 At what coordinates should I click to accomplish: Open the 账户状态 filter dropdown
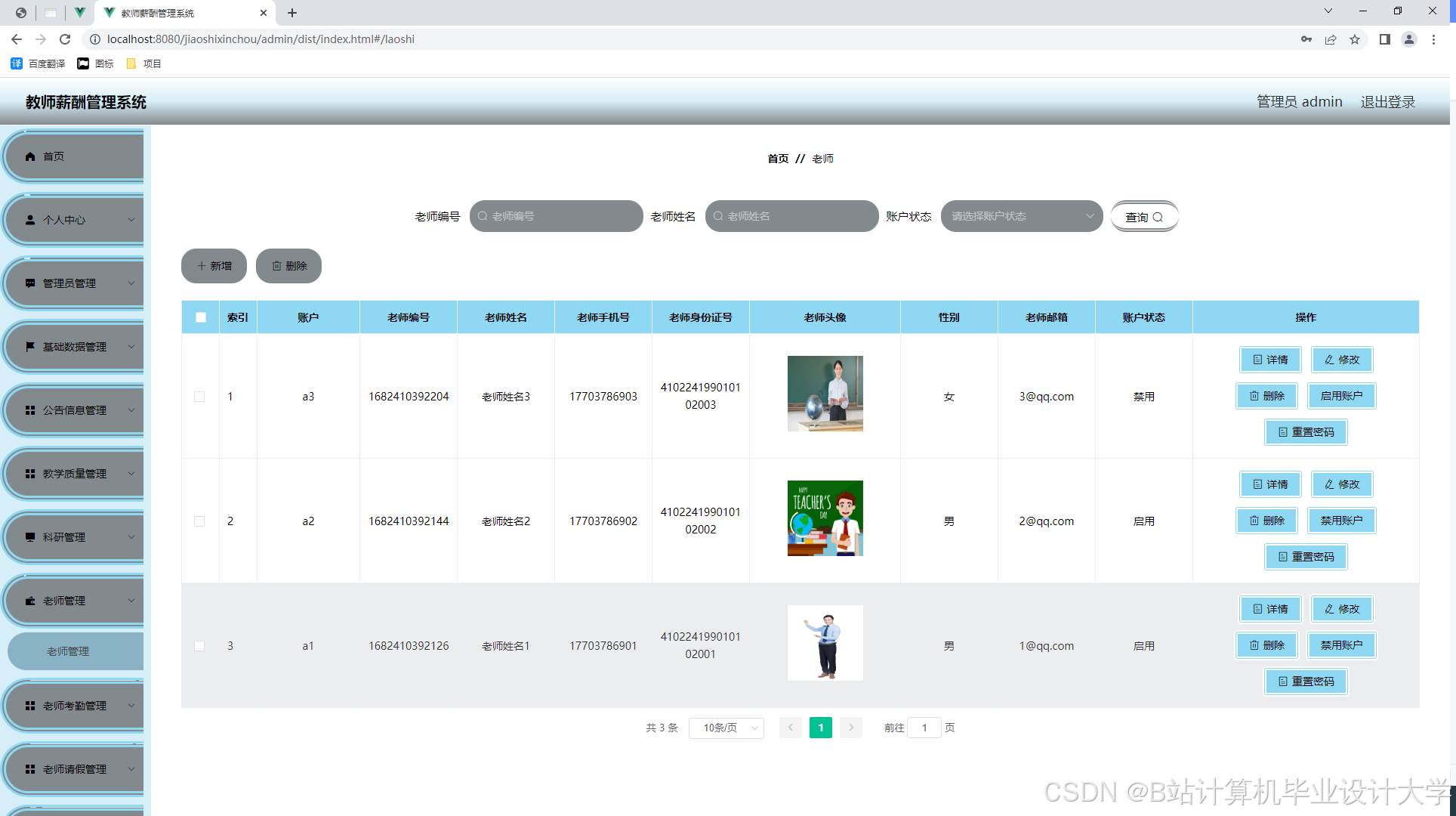coord(1021,216)
